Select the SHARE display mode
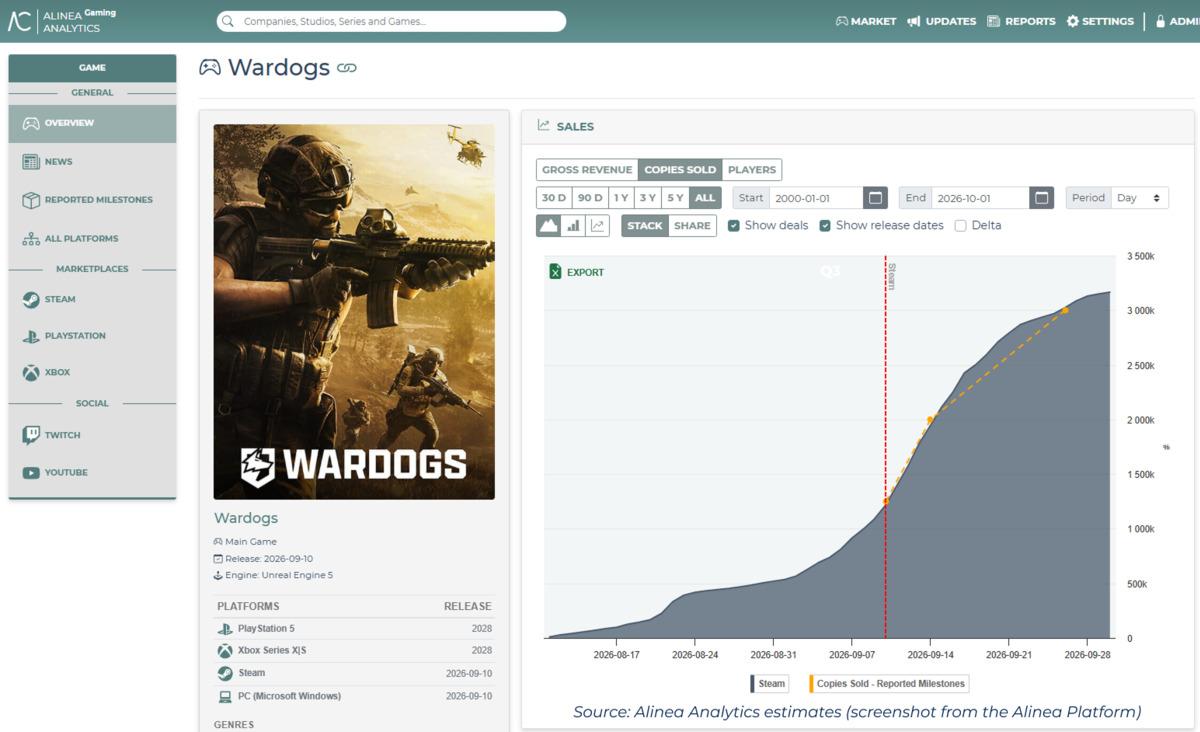 coord(692,226)
